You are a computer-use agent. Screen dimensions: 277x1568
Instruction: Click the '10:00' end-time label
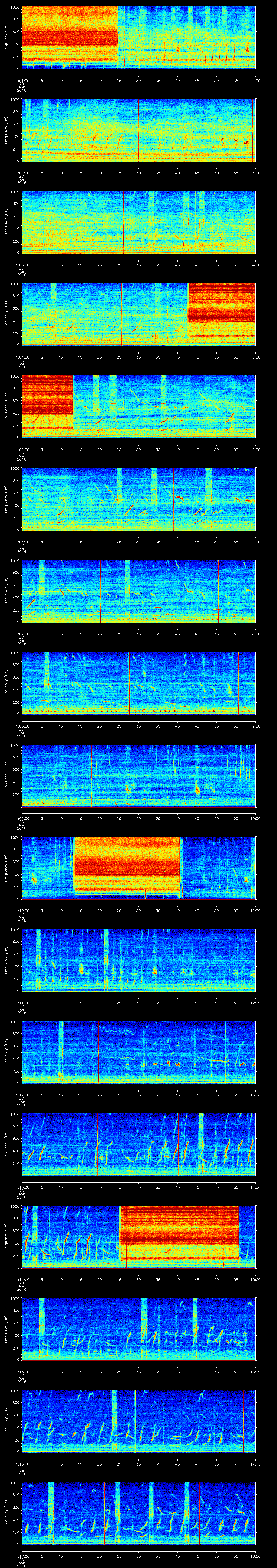click(255, 818)
